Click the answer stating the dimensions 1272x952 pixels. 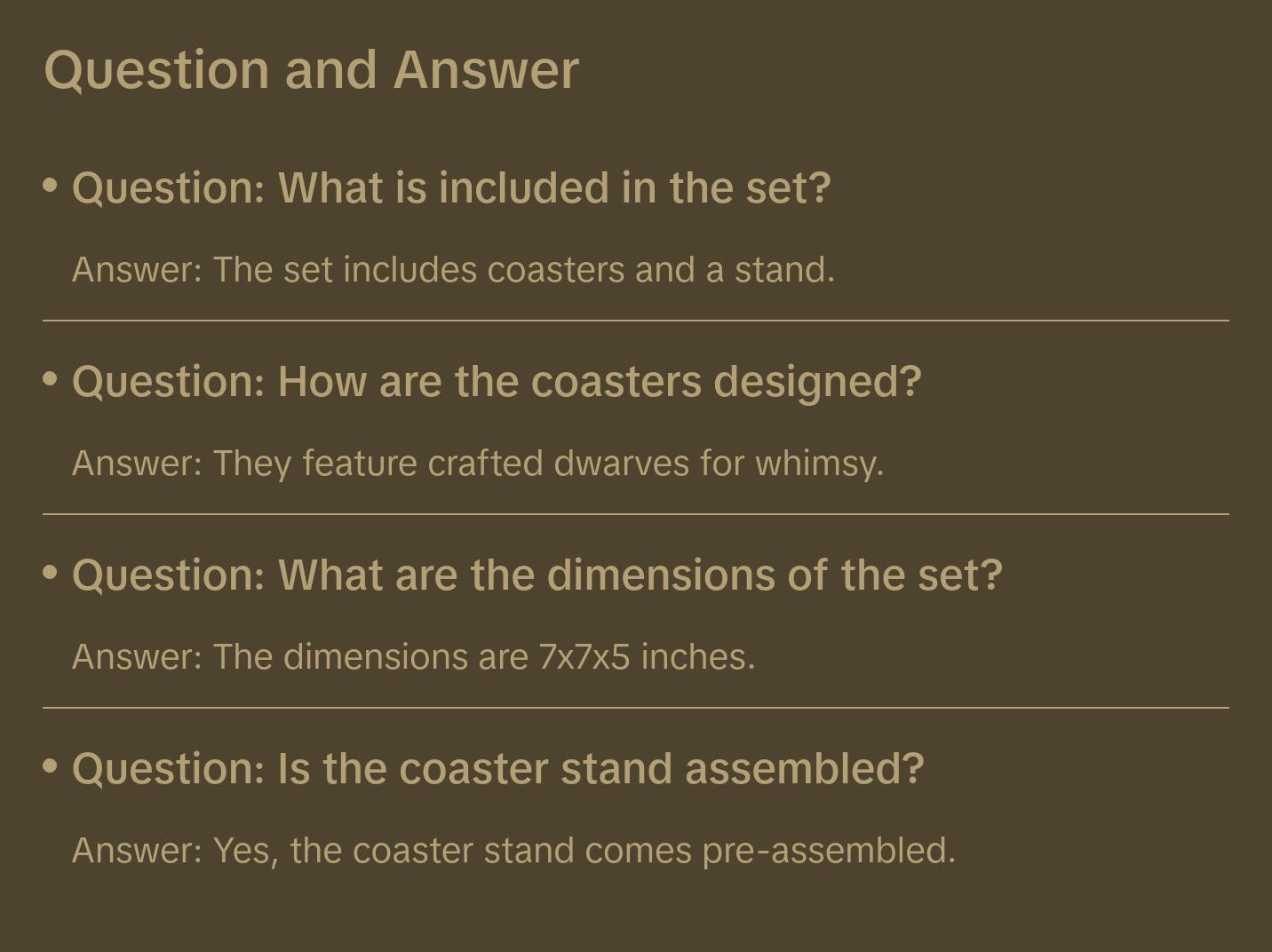click(413, 657)
